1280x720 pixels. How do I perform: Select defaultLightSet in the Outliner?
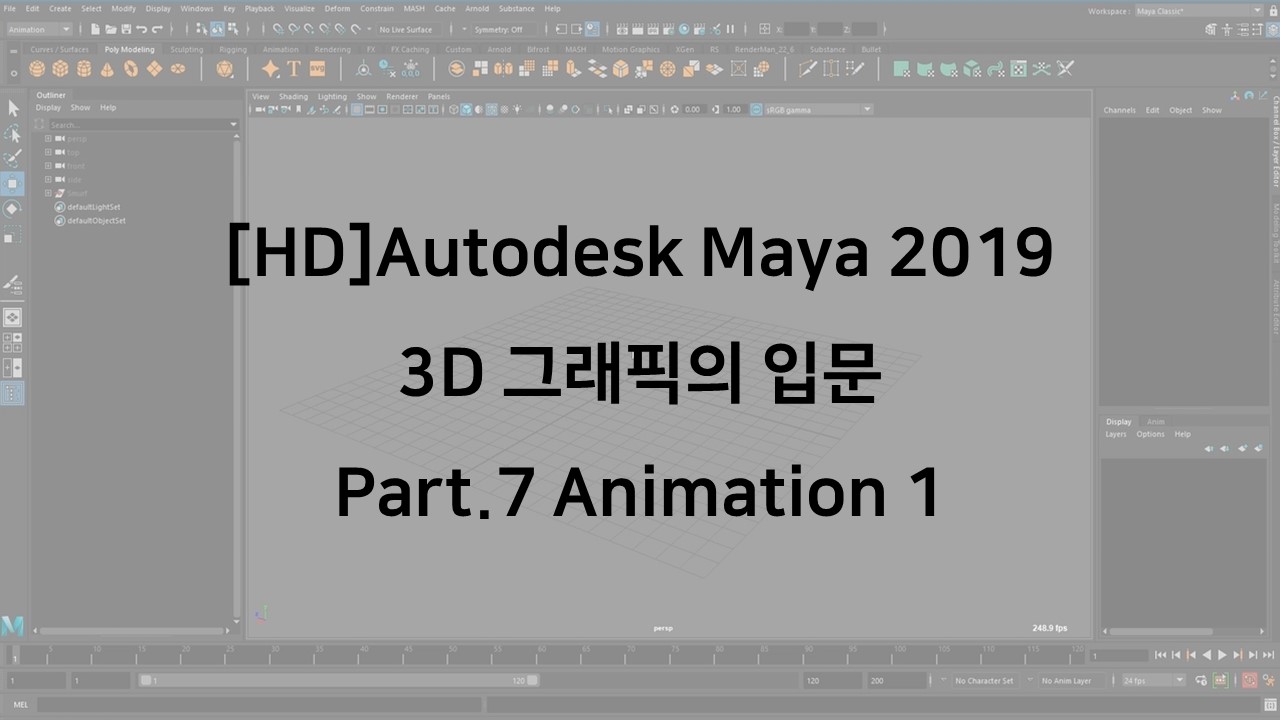coord(94,206)
